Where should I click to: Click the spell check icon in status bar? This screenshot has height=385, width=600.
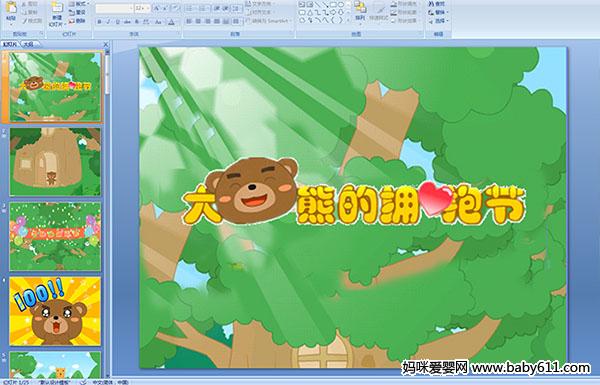83,382
